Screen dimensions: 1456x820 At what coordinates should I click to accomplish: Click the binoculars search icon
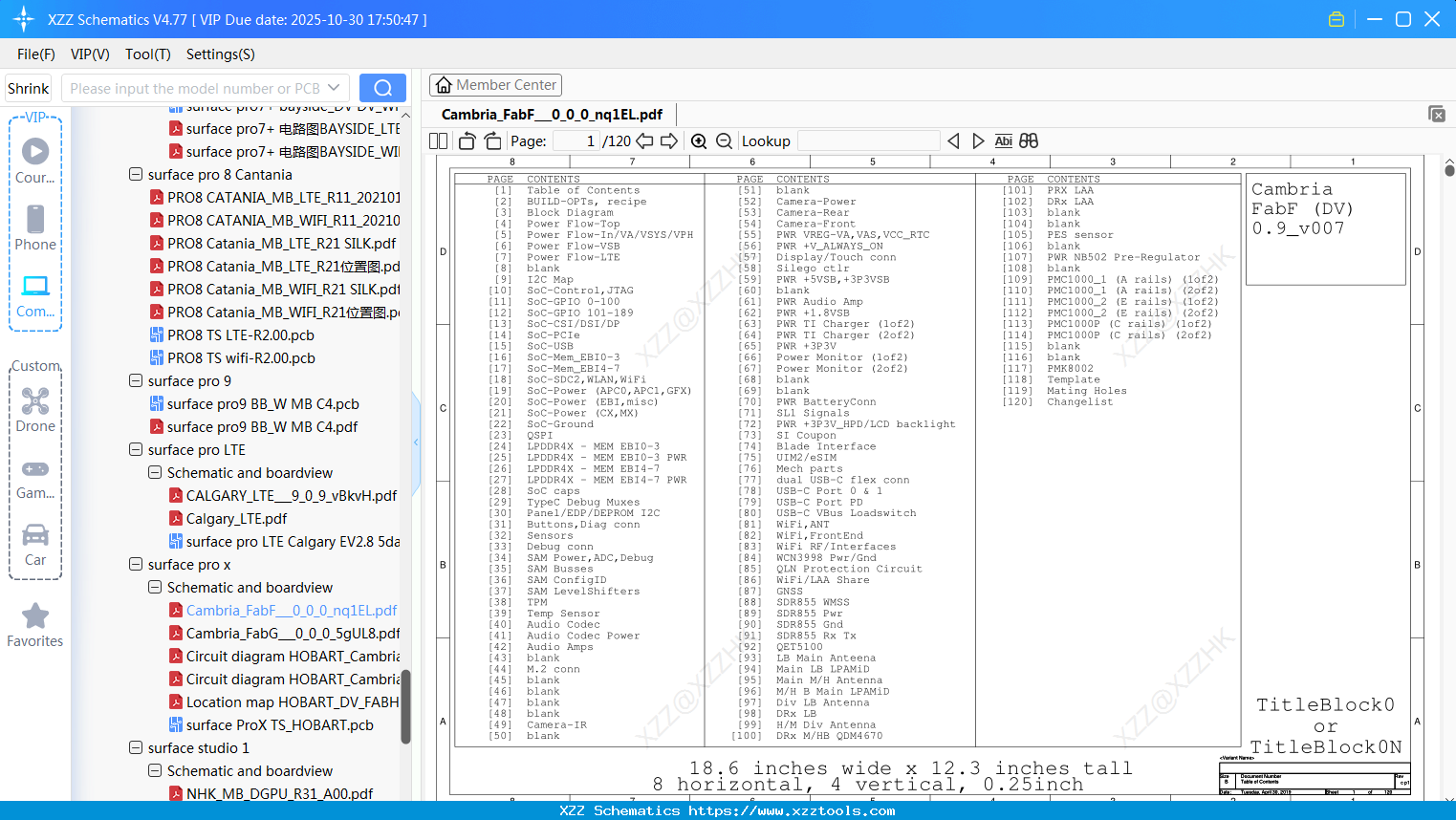click(x=1029, y=141)
